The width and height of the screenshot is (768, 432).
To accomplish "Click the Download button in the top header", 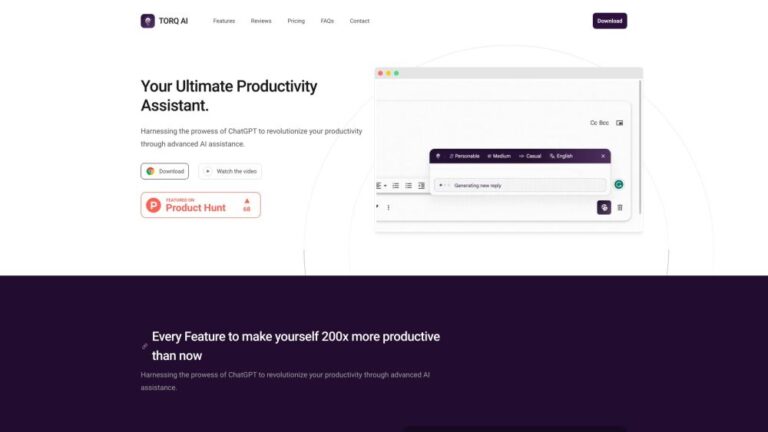I will pos(609,21).
